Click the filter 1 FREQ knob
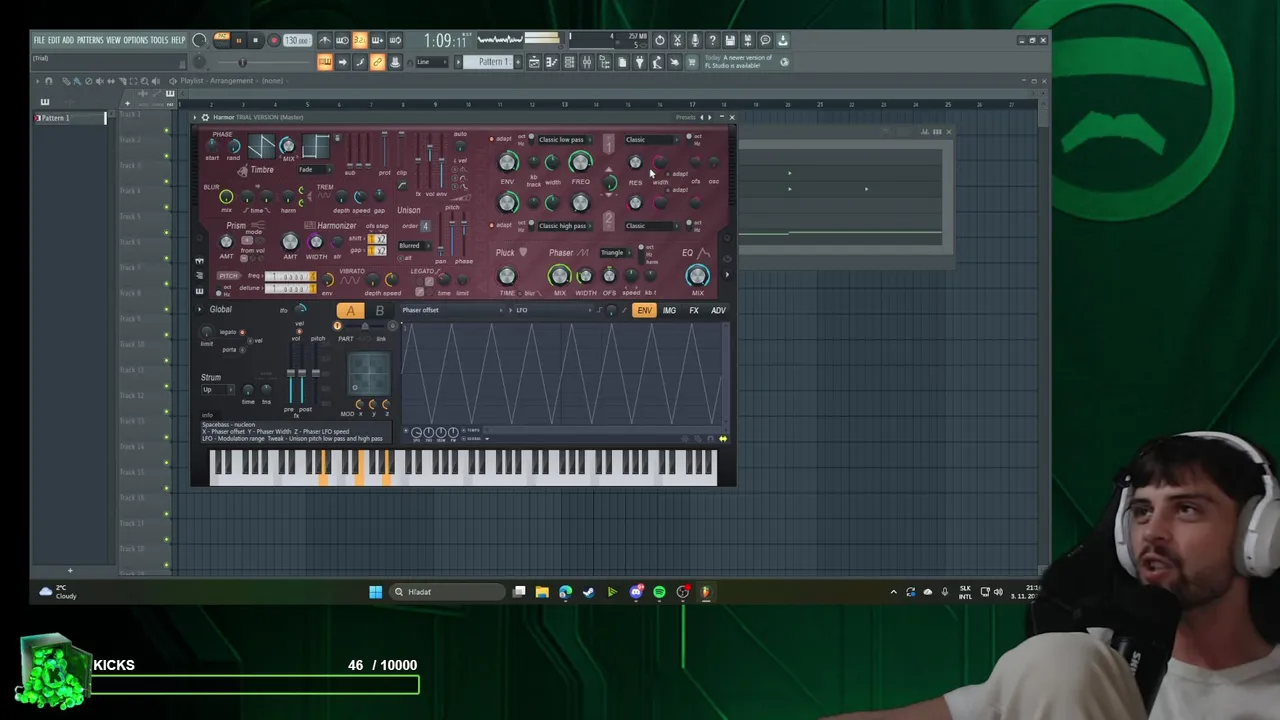This screenshot has width=1280, height=720. 580,162
